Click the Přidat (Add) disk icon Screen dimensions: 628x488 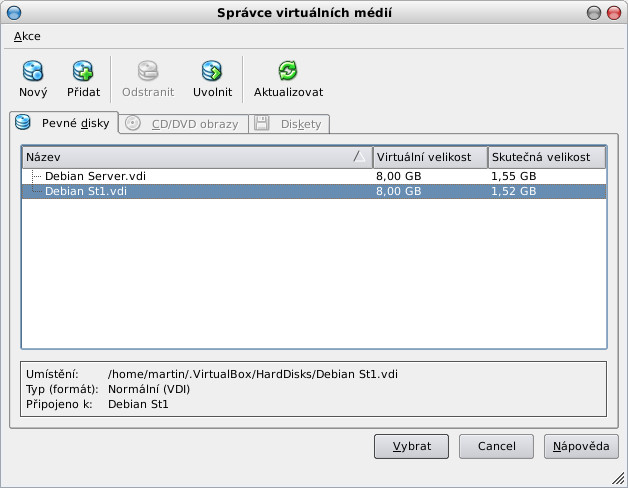click(83, 71)
